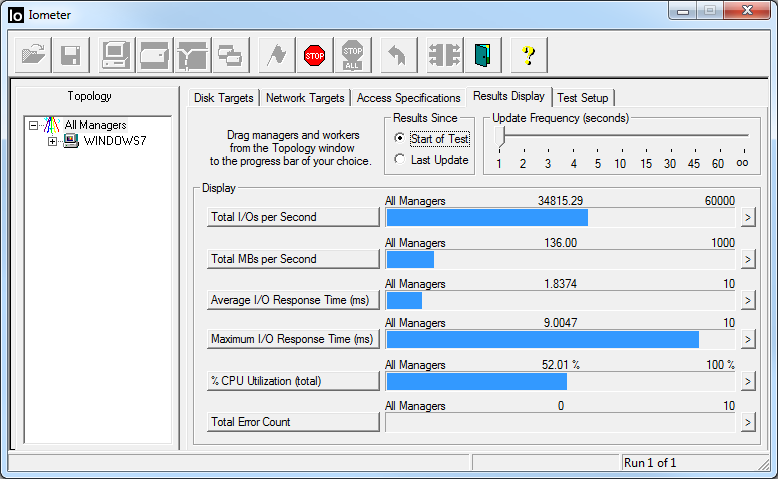Click the All Managers rainbow tree icon
Viewport: 778px width, 479px height.
[52, 125]
